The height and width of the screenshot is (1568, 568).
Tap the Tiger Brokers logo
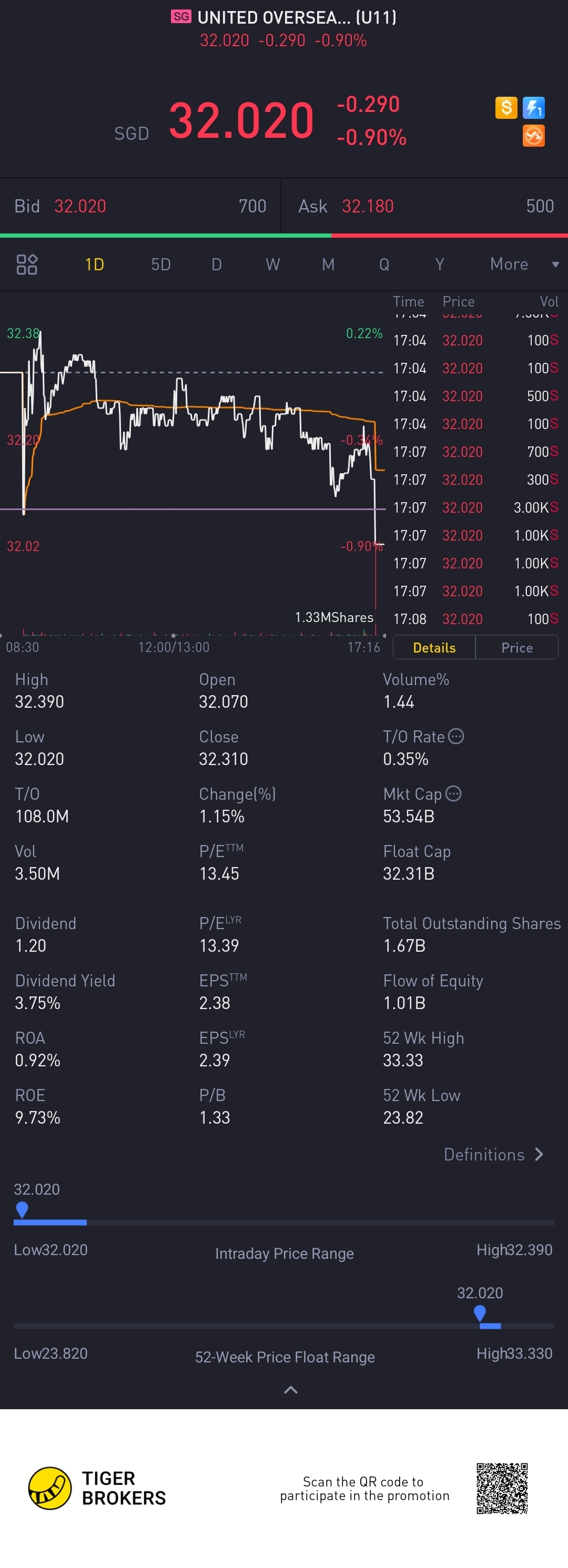[x=50, y=1488]
